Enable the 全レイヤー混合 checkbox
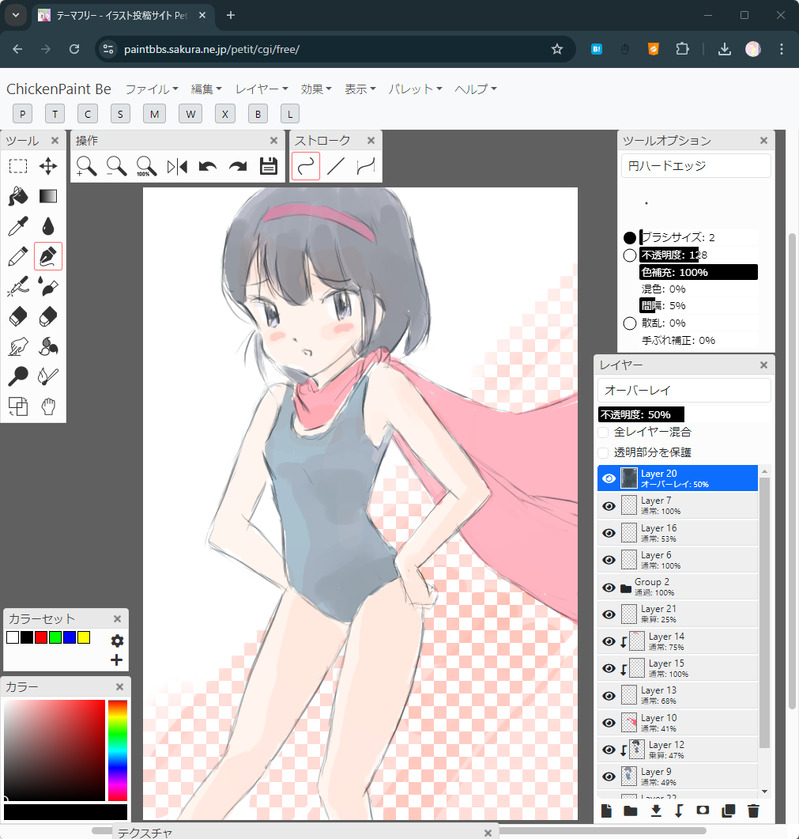This screenshot has height=839, width=799. 603,433
